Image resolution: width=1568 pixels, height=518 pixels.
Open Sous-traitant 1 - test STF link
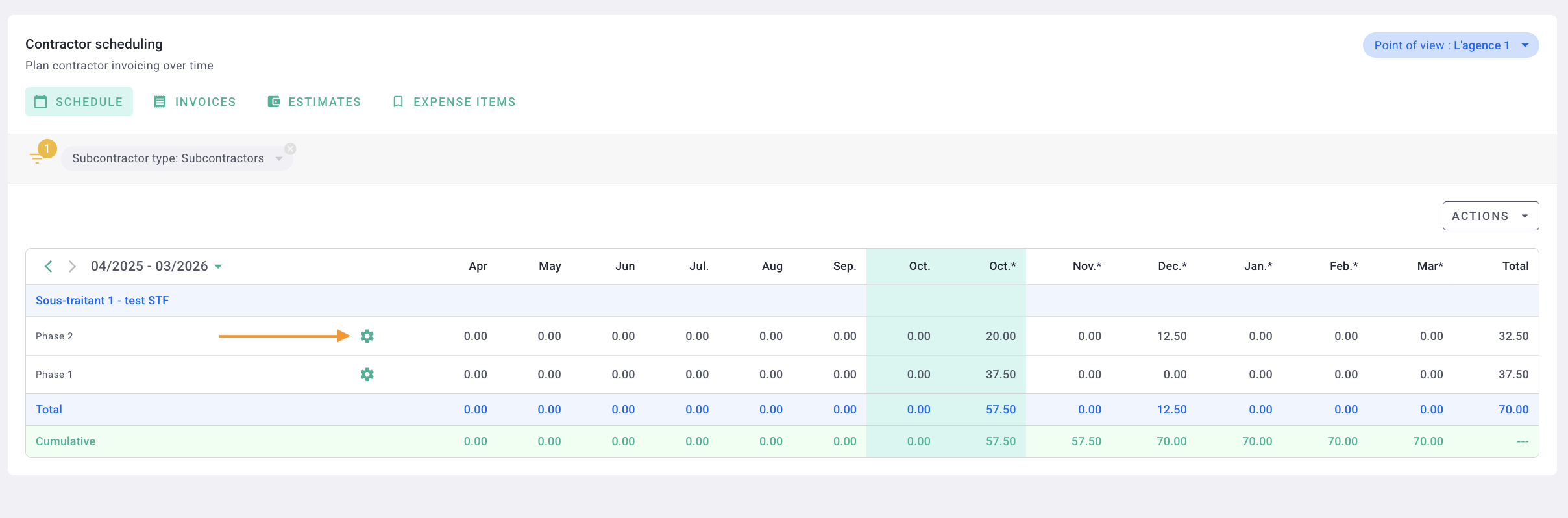coord(102,301)
